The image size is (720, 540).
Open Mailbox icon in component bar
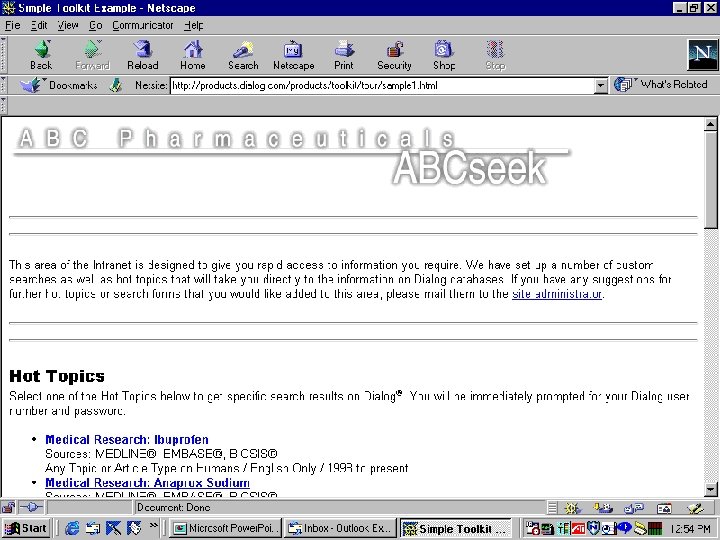(603, 508)
